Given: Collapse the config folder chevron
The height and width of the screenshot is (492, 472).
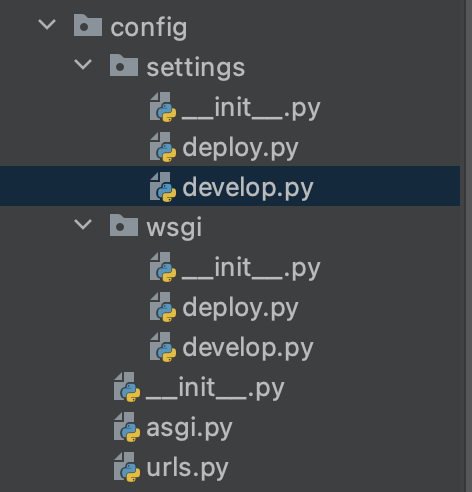Looking at the screenshot, I should pos(47,25).
